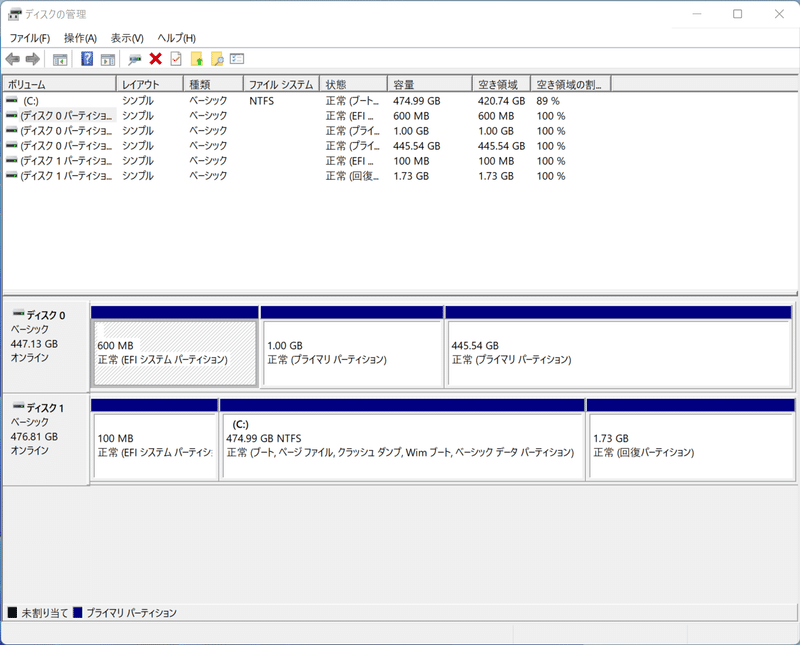Sort by the ボリューム column header
Image resolution: width=800 pixels, height=645 pixels.
[60, 84]
